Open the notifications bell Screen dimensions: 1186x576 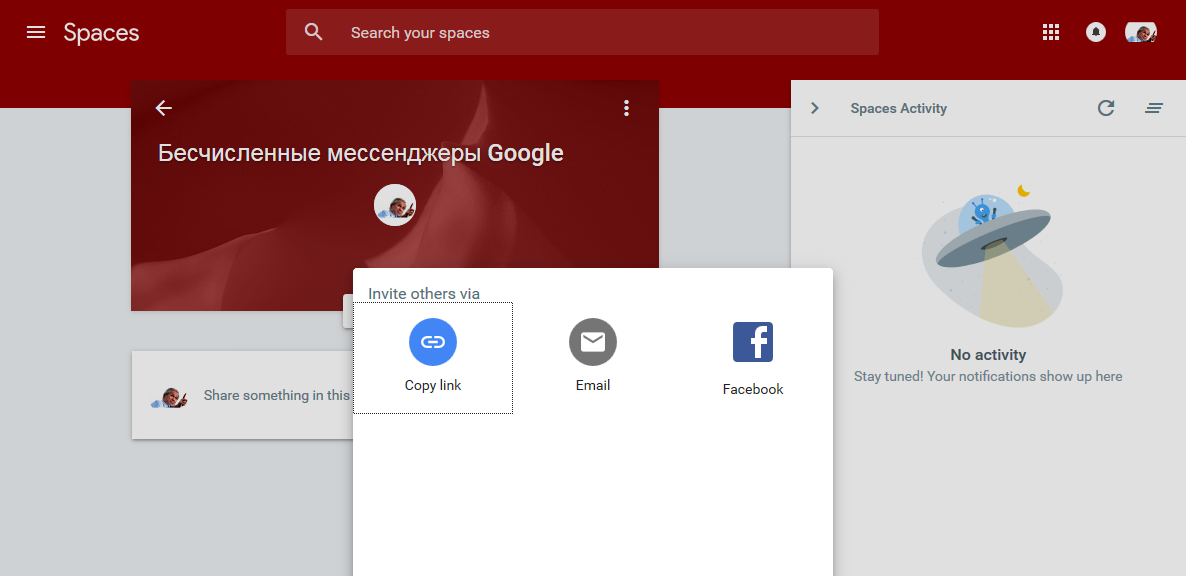(1095, 31)
